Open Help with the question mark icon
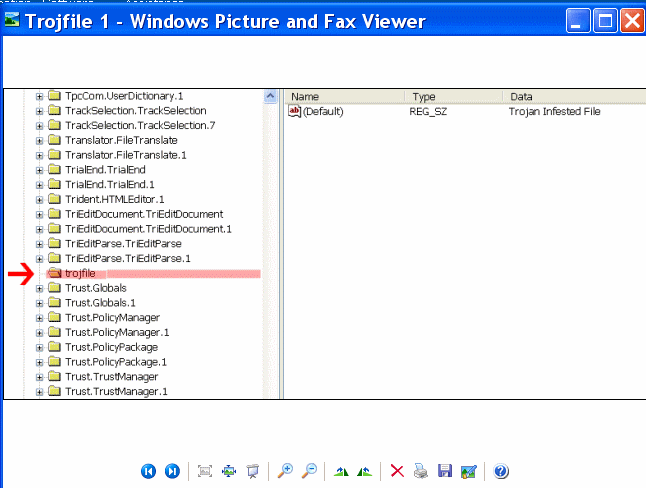 point(501,471)
